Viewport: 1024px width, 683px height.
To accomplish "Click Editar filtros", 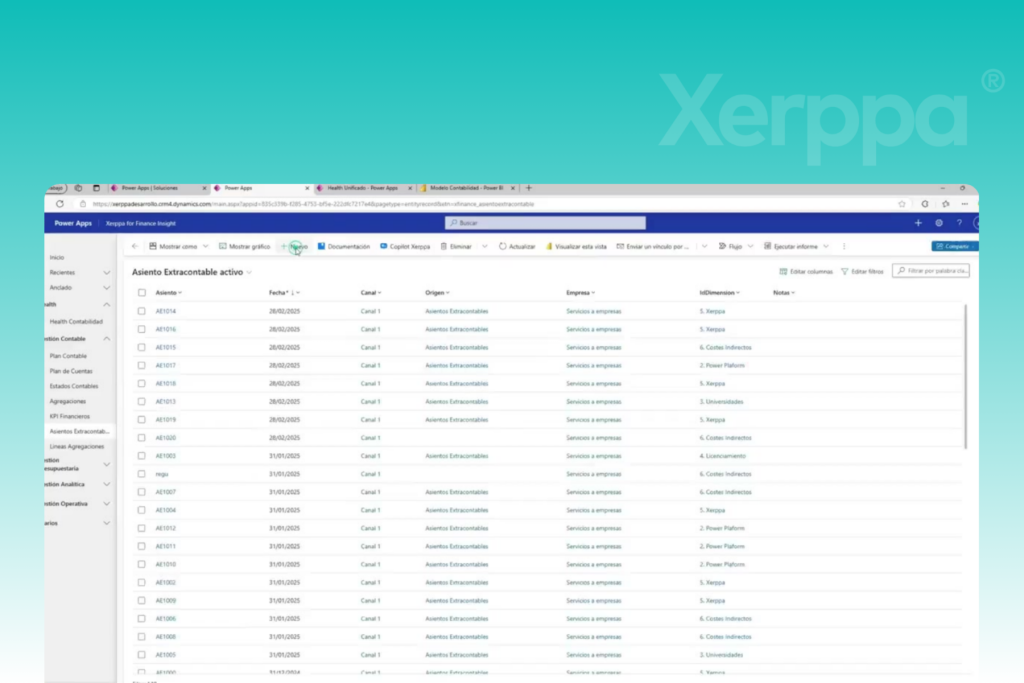I will [x=862, y=271].
